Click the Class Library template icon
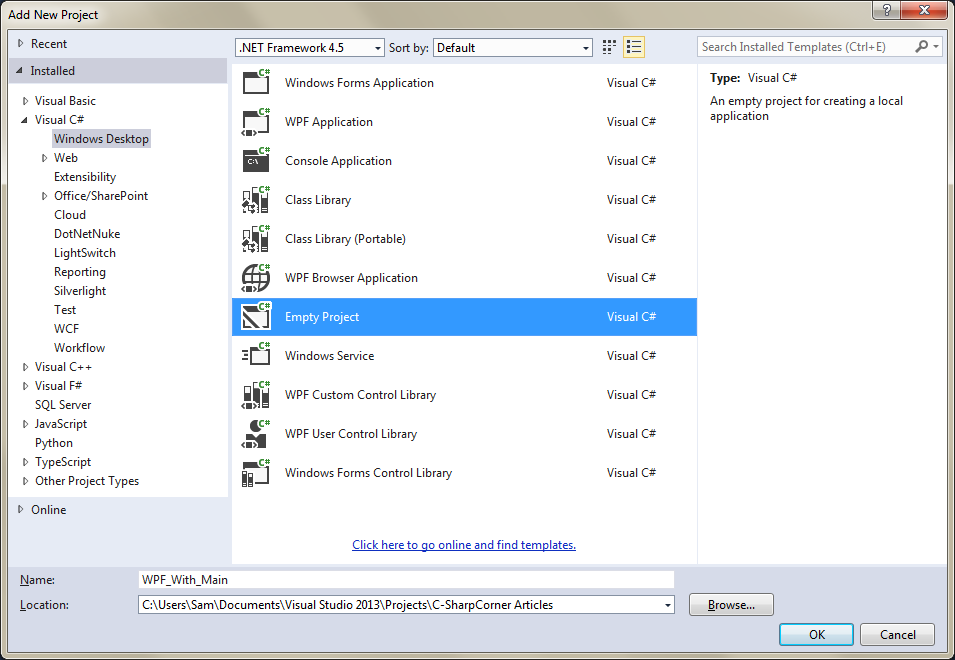This screenshot has height=660, width=955. [256, 200]
